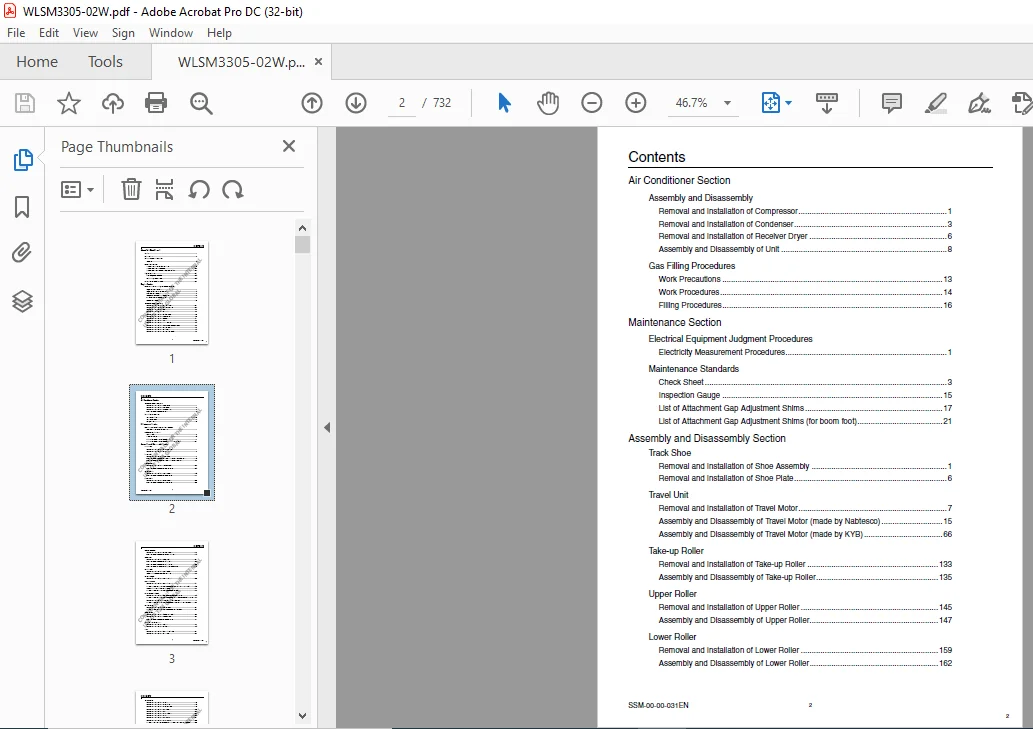The image size is (1033, 729).
Task: Click the 46.7% zoom value field
Action: click(691, 103)
